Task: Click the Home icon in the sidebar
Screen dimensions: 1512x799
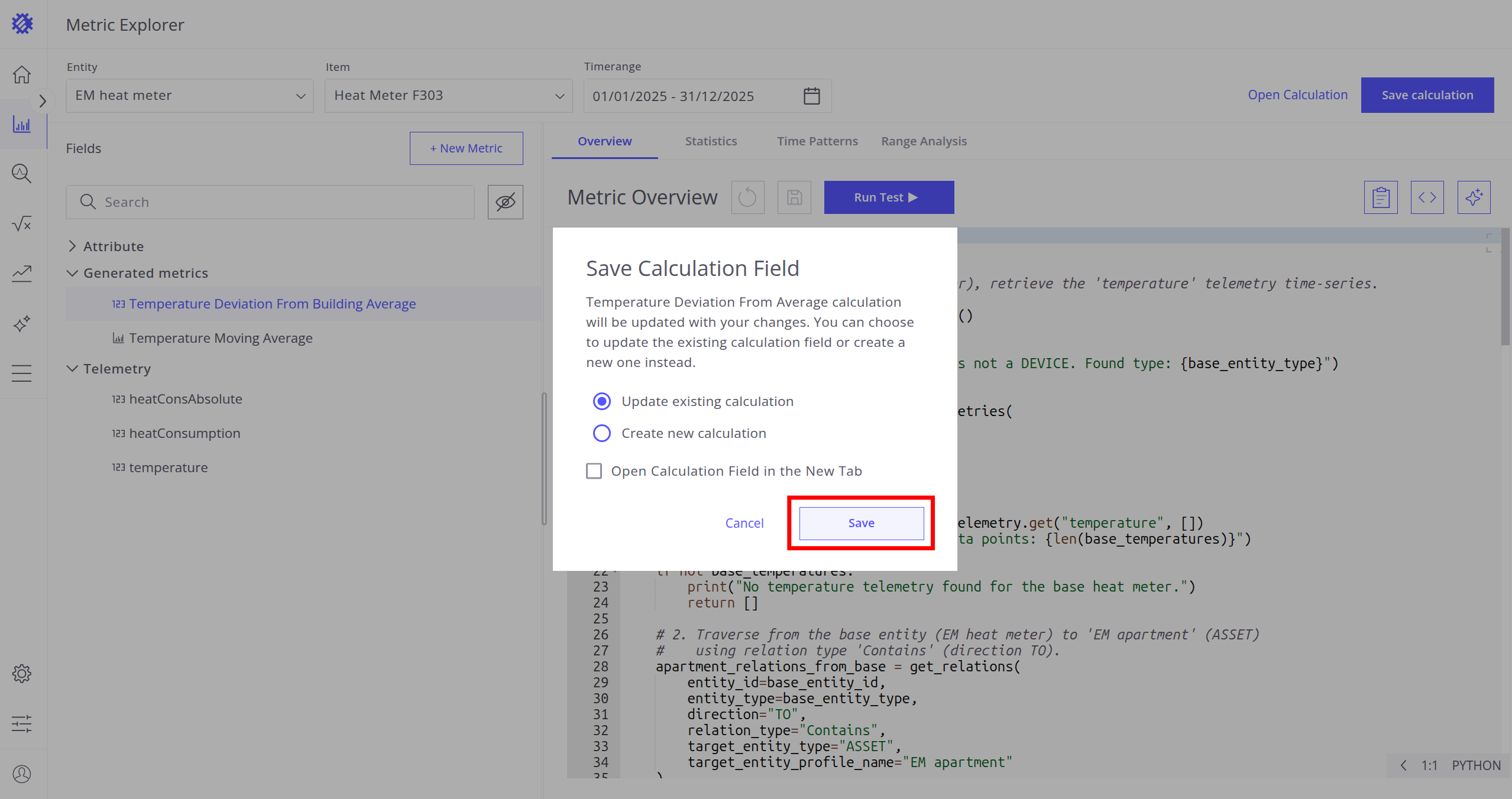Action: coord(22,74)
